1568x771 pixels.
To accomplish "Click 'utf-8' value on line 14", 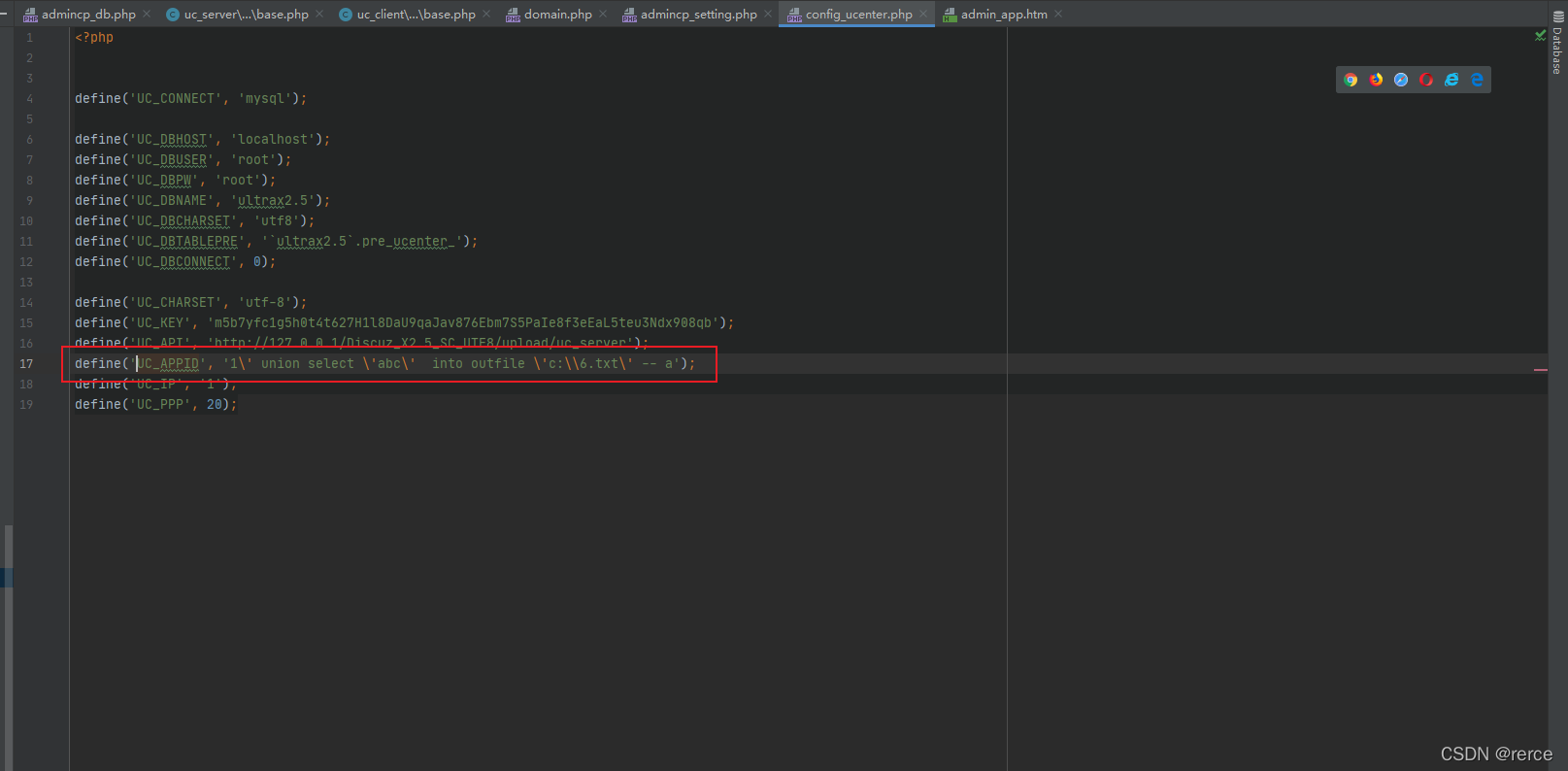I will pyautogui.click(x=265, y=303).
